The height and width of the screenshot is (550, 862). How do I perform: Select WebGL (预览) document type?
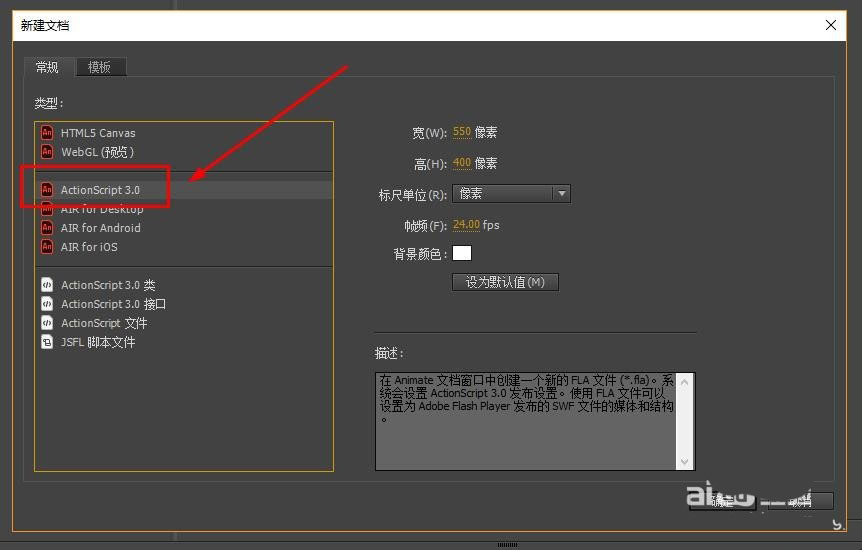coord(184,152)
